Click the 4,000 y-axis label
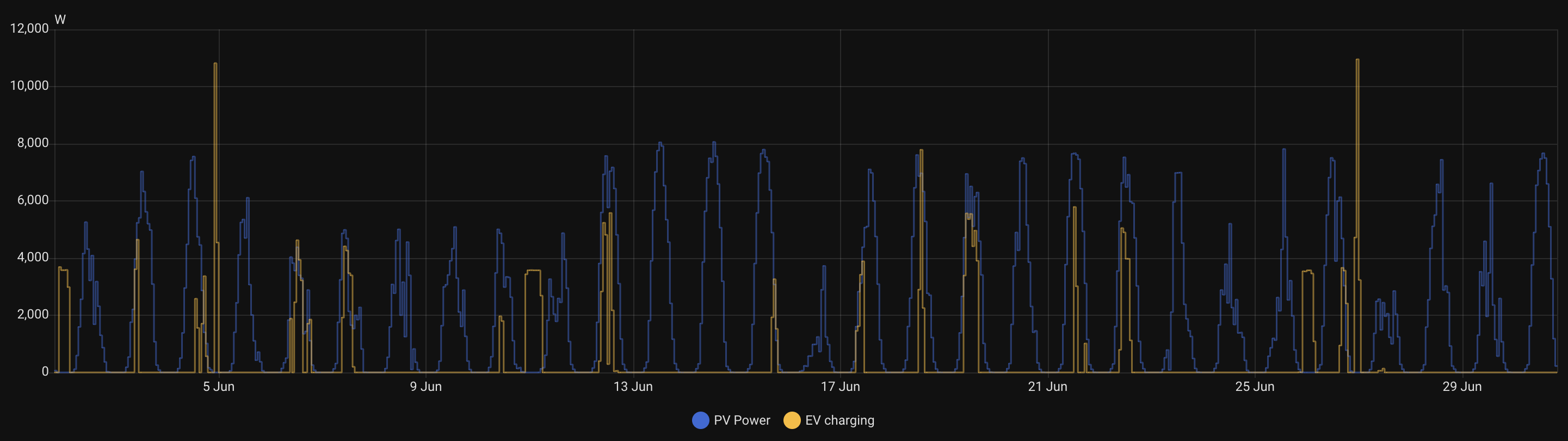1568x441 pixels. pos(33,257)
